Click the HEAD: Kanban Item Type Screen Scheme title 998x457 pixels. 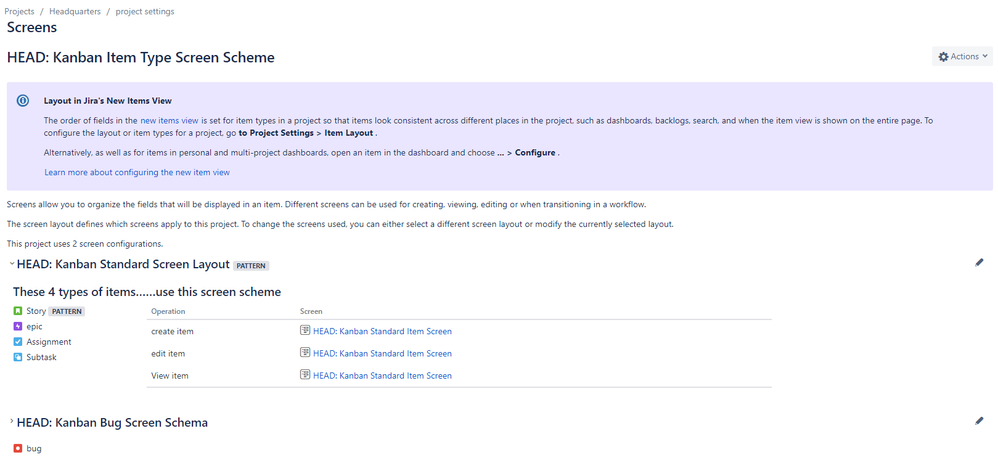tap(141, 57)
